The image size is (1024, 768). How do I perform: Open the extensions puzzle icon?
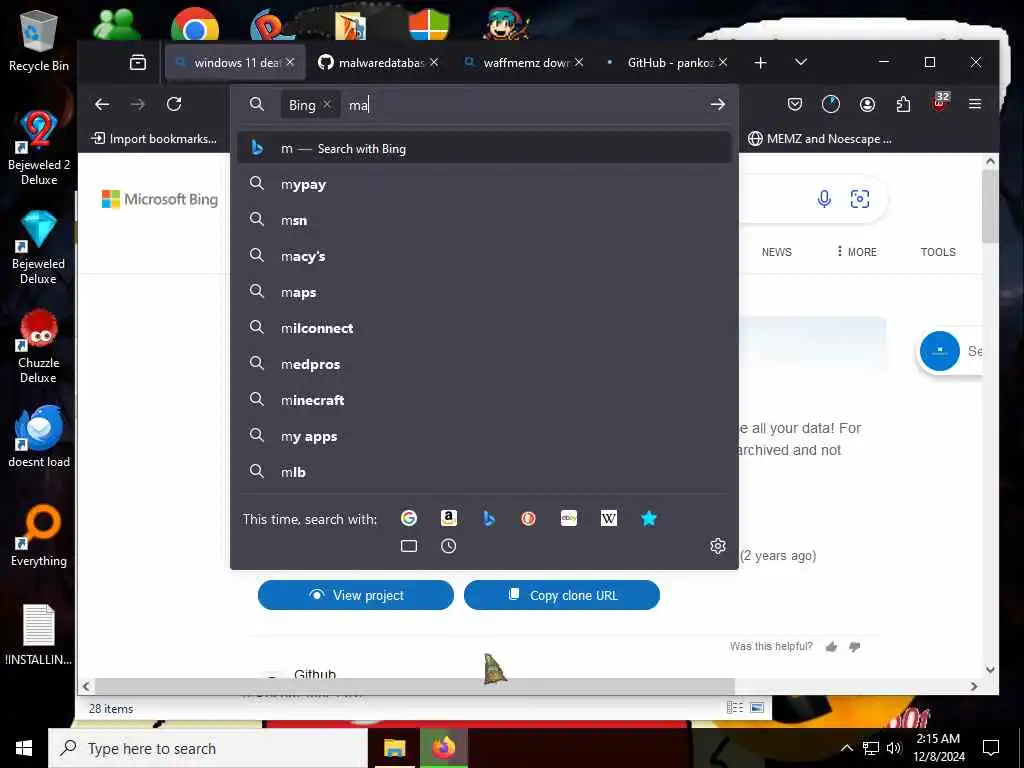pyautogui.click(x=903, y=104)
